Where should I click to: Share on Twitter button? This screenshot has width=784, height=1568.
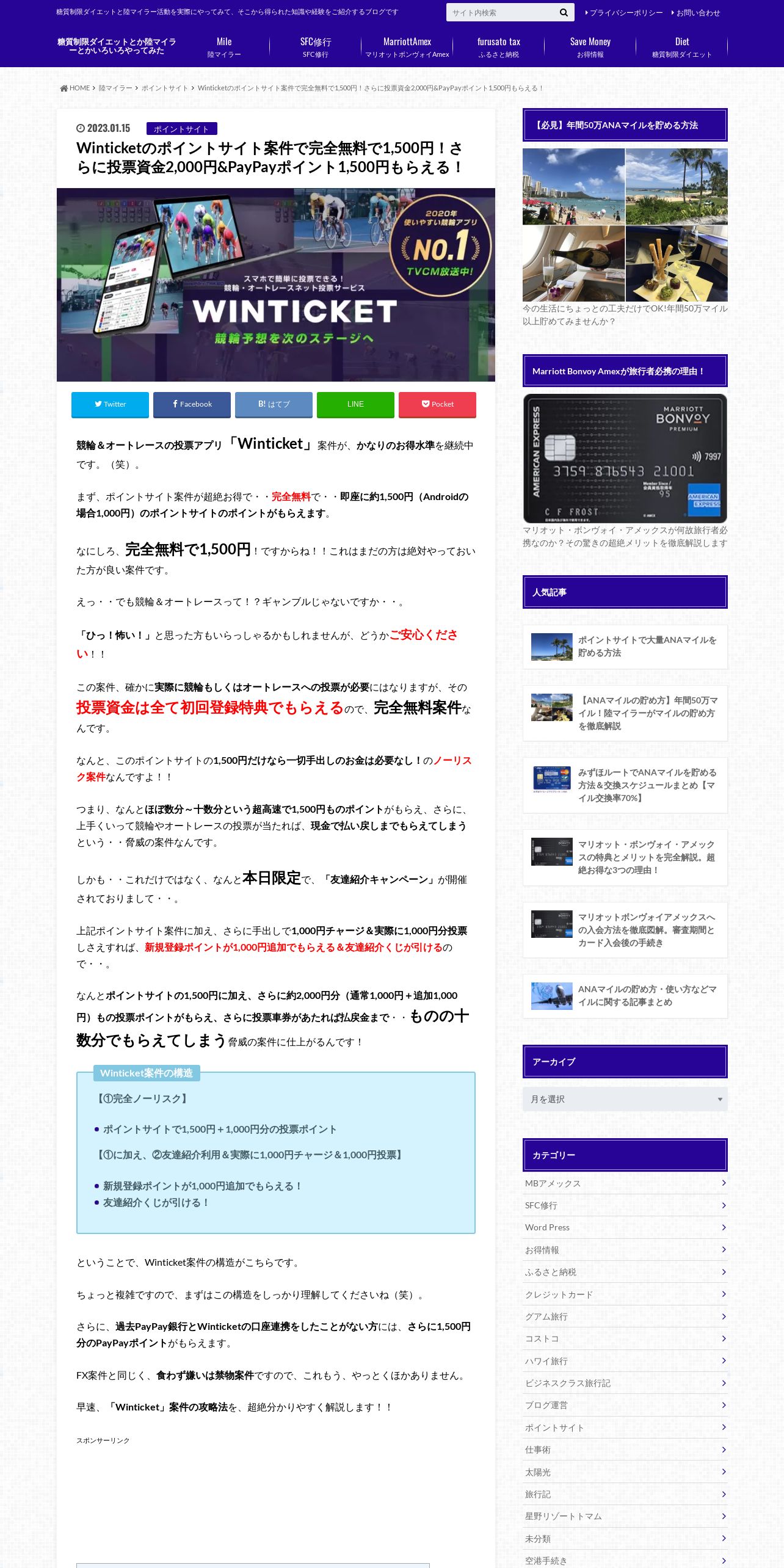[x=110, y=404]
